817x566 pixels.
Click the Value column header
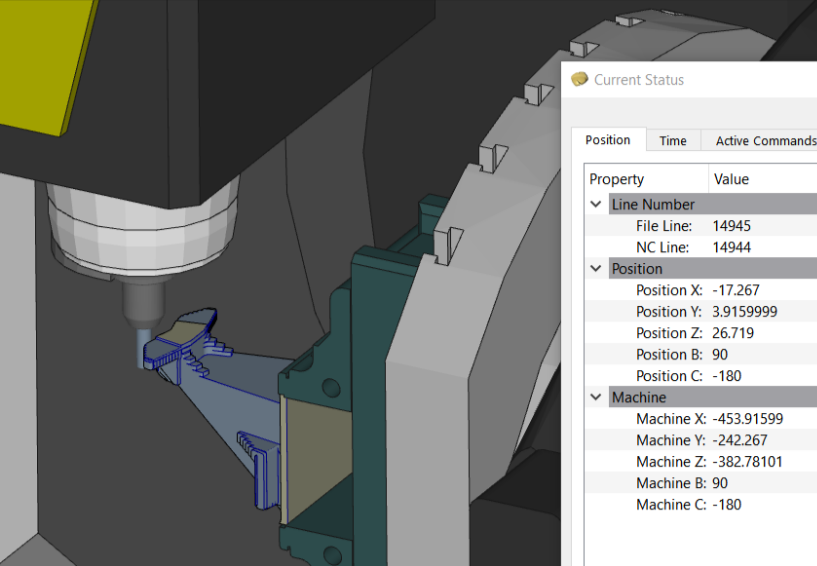click(x=731, y=179)
